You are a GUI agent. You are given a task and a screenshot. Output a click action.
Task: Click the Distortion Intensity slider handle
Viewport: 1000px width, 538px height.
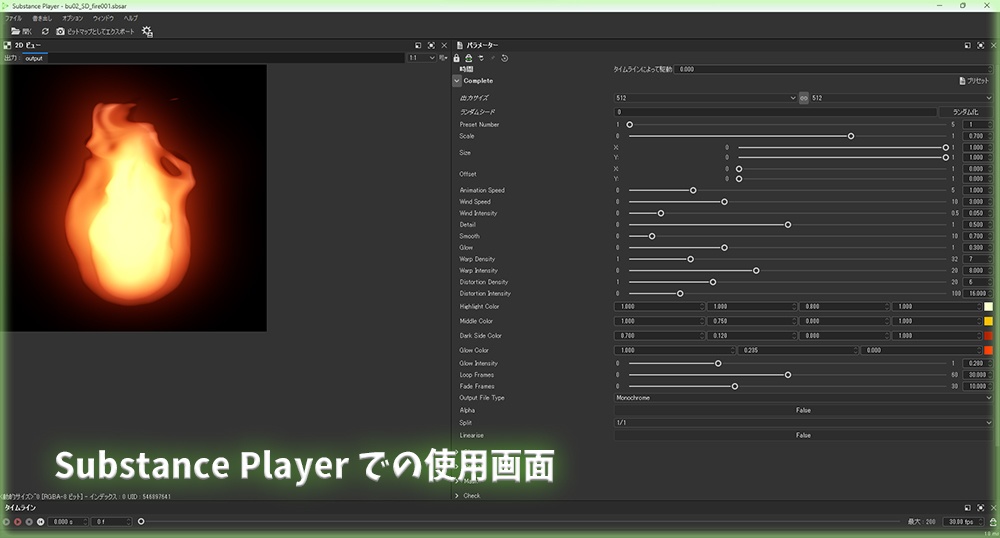coord(680,294)
